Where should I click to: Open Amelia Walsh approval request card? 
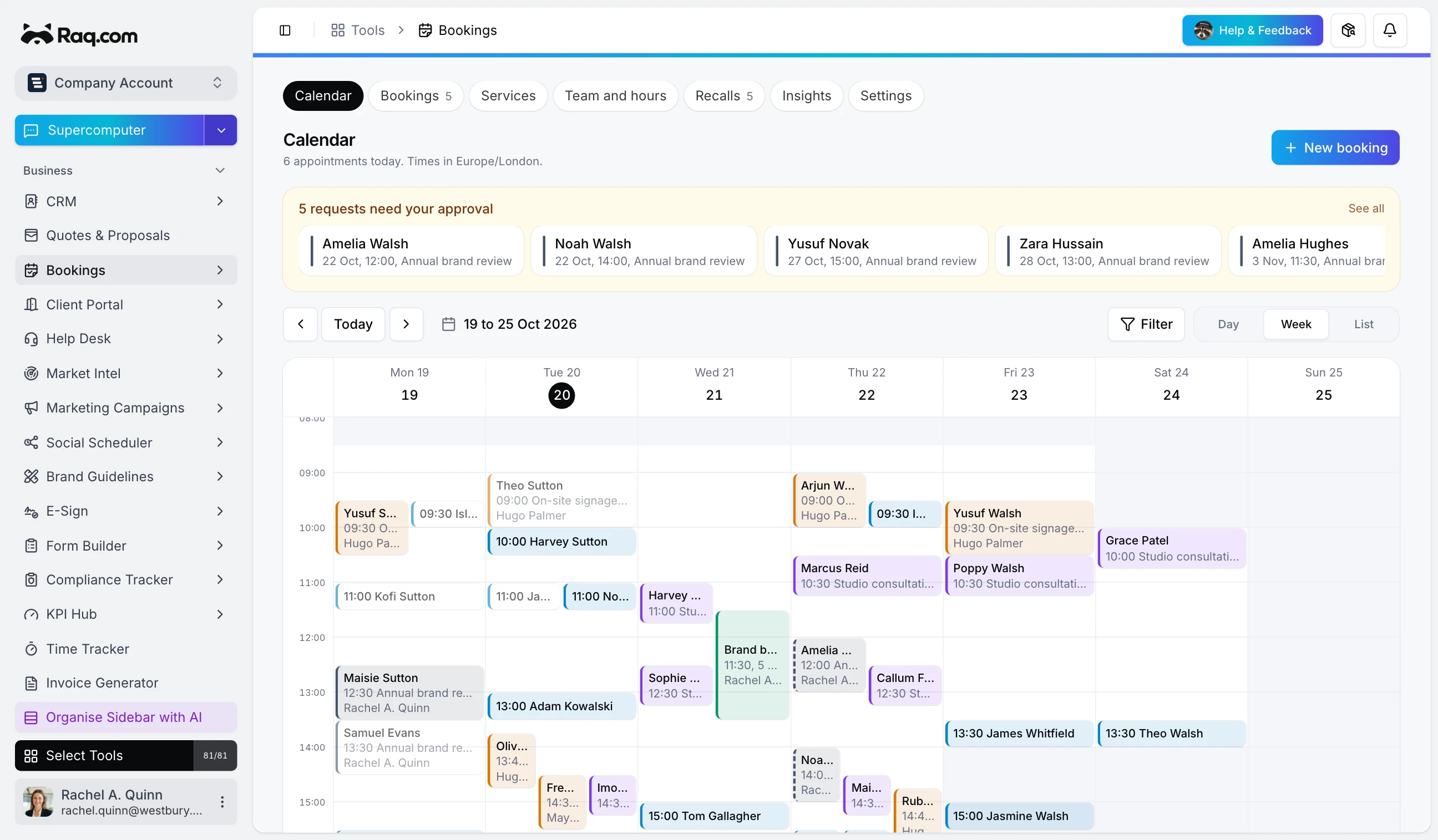coord(411,252)
